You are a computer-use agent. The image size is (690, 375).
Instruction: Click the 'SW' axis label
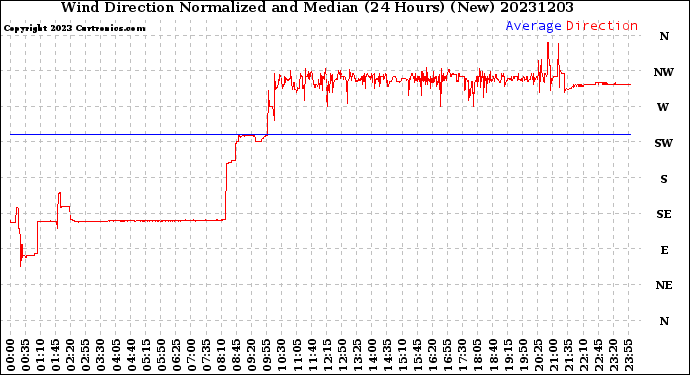click(664, 143)
